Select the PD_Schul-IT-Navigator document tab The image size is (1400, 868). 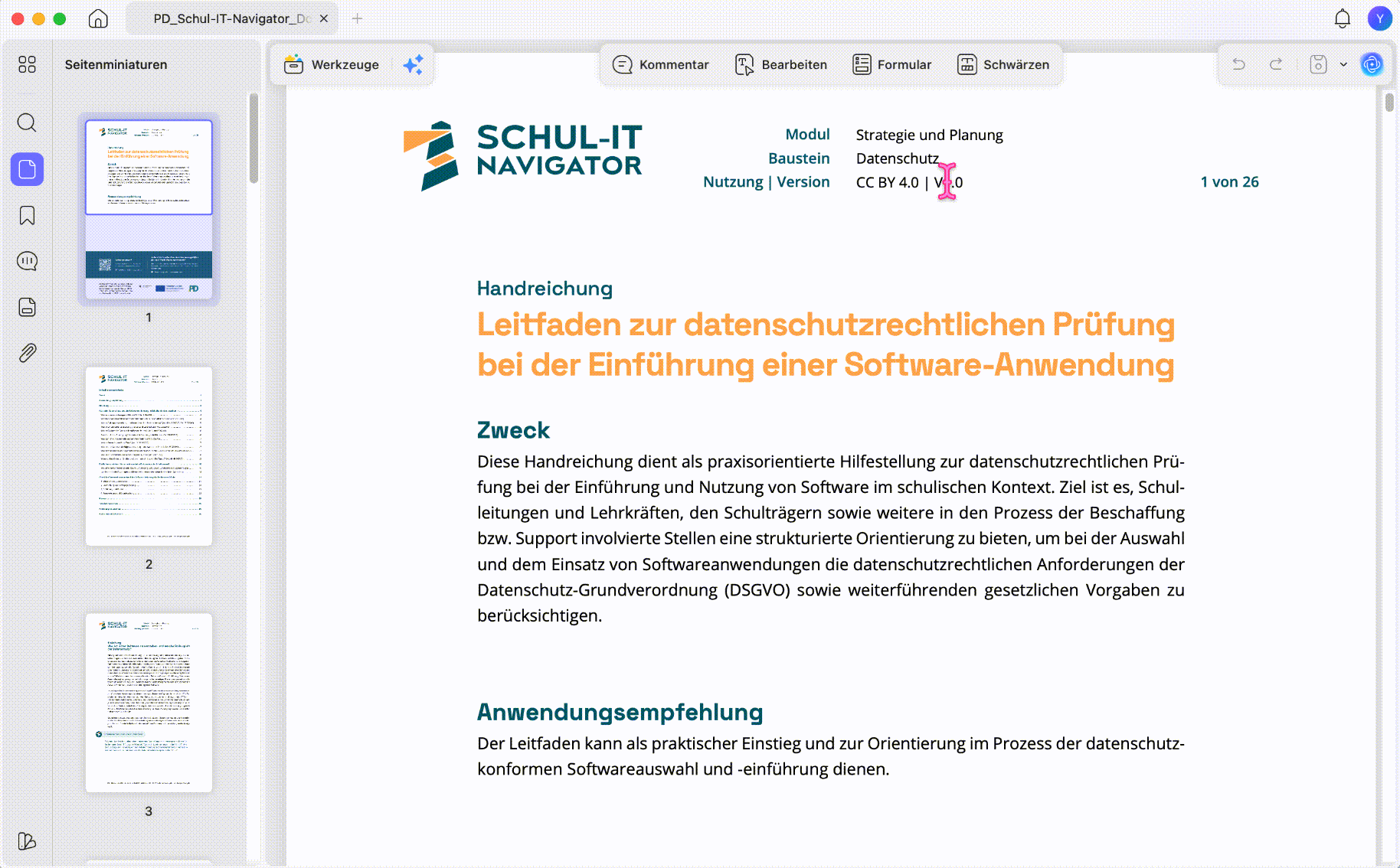tap(231, 18)
